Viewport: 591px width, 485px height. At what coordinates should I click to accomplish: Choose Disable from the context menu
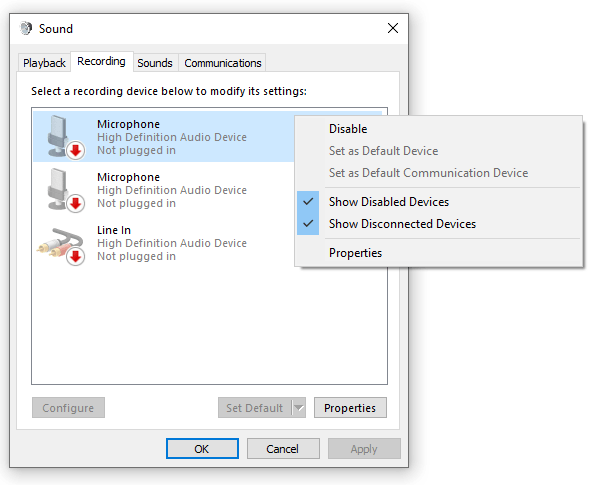click(439, 129)
